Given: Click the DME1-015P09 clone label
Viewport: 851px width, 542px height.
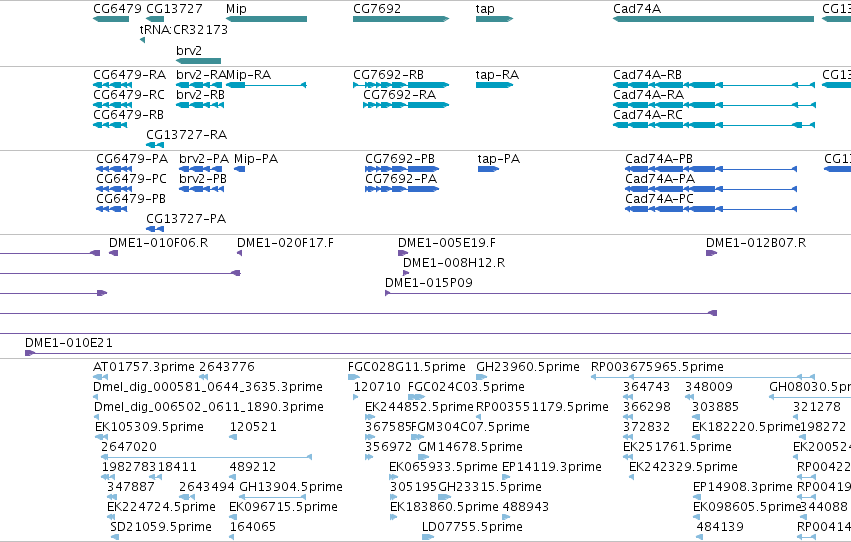Looking at the screenshot, I should (429, 283).
